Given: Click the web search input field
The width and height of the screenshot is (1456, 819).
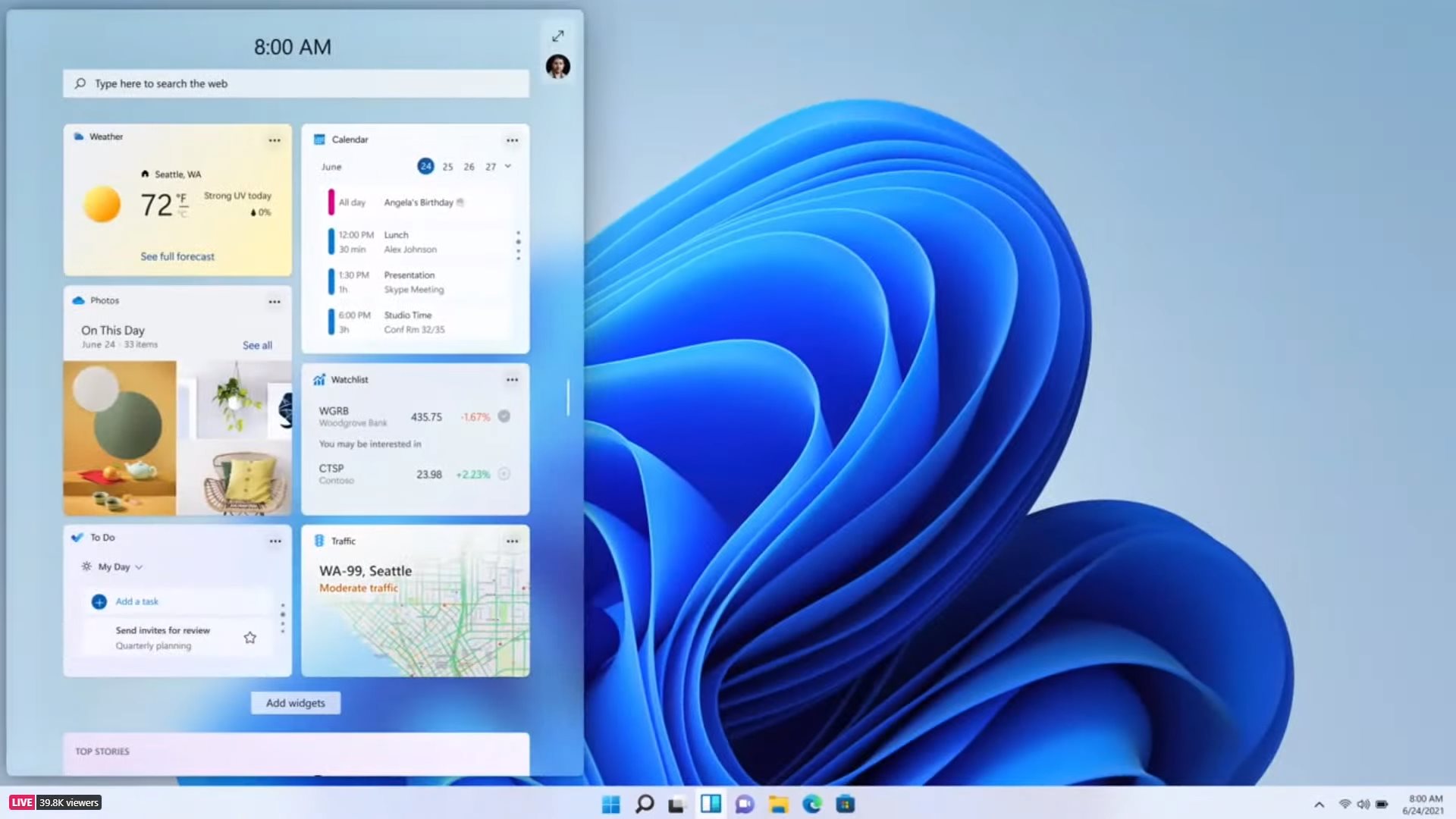Looking at the screenshot, I should [x=295, y=83].
